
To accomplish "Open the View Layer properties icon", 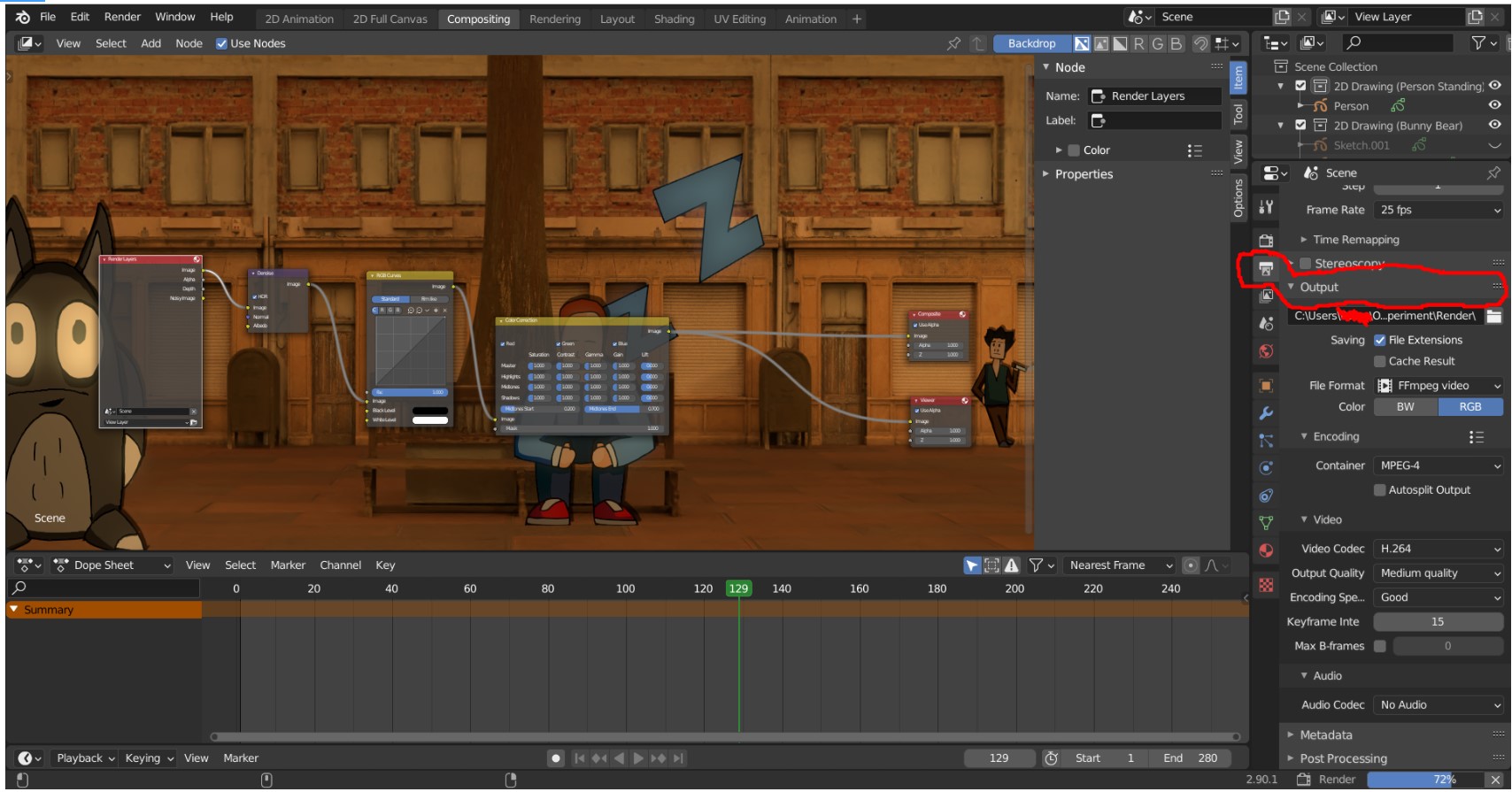I will pos(1266,296).
